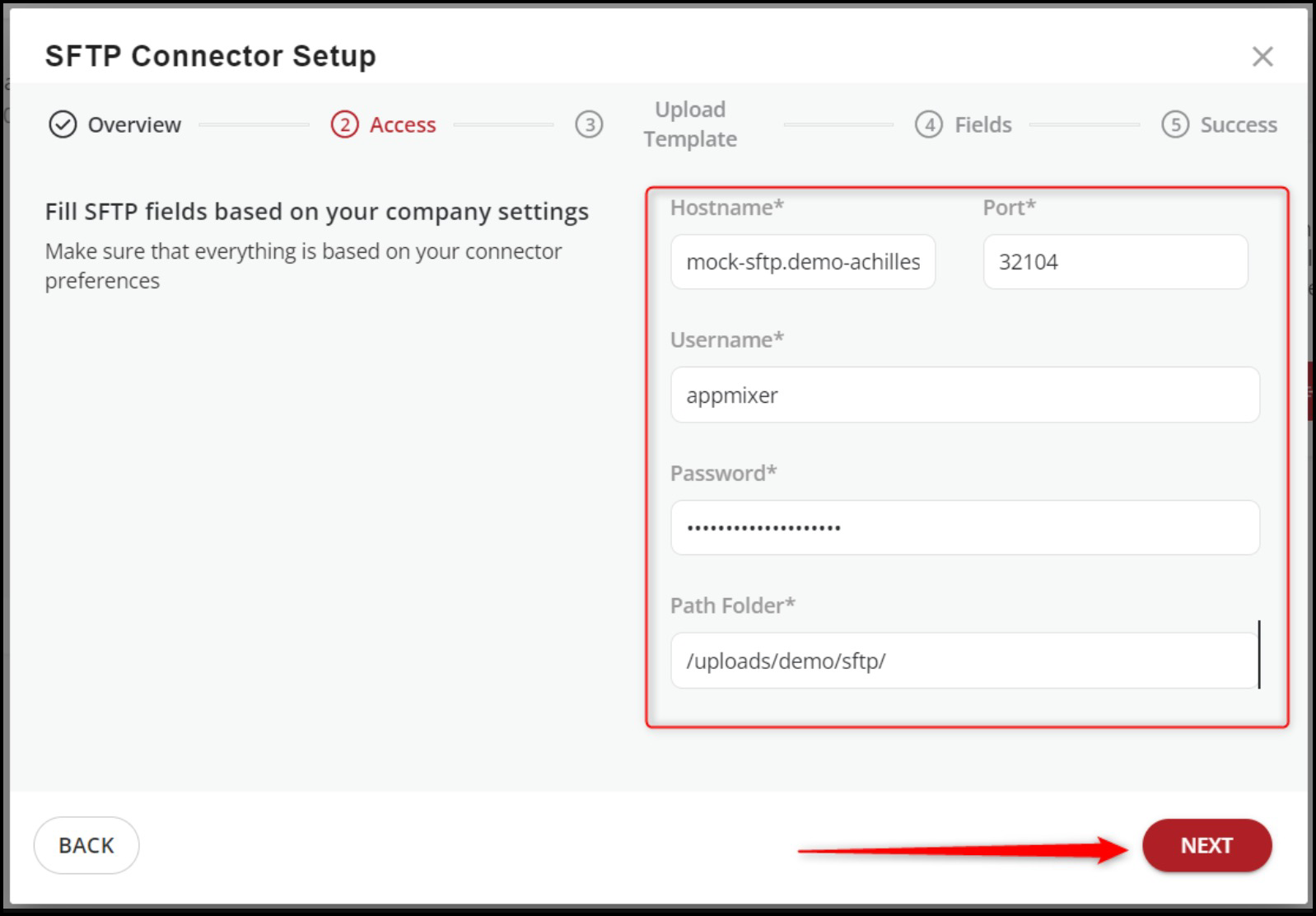Click into the Port input field
The image size is (1316, 916).
click(1115, 262)
